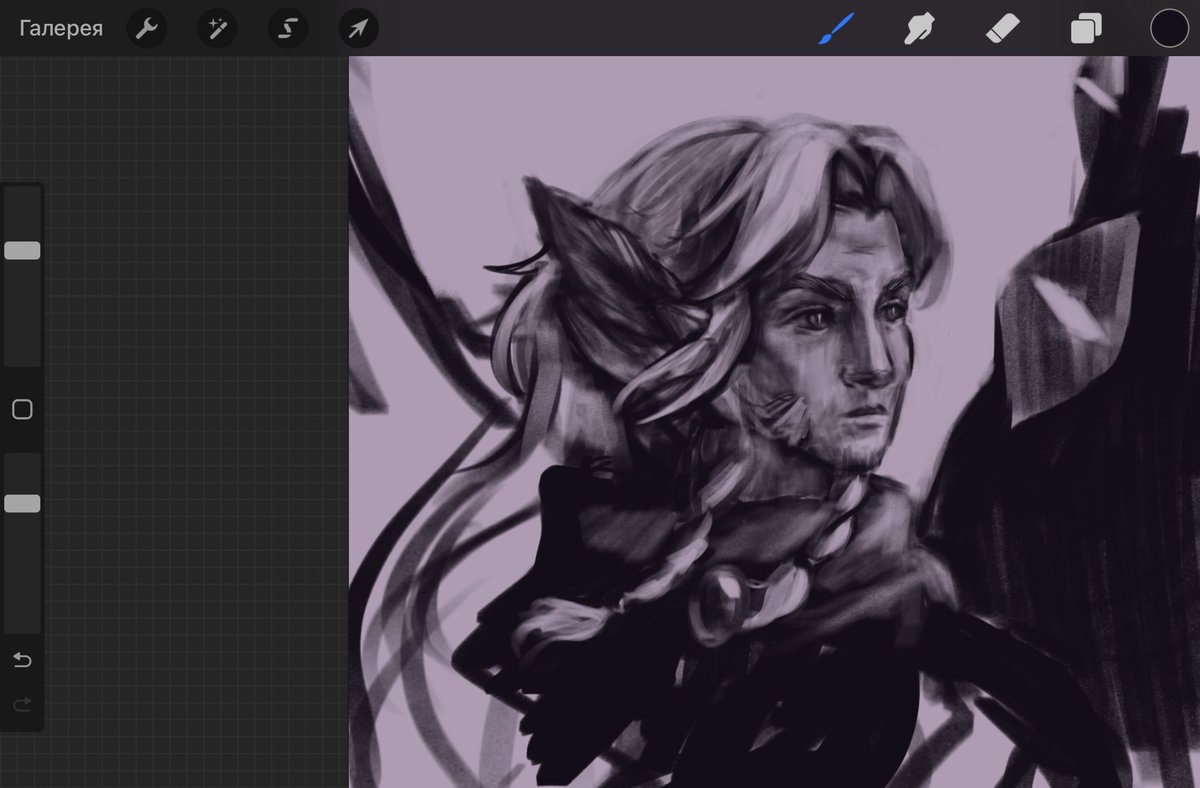Open the Adjustments magic wand menu
The image size is (1200, 788).
click(x=217, y=29)
